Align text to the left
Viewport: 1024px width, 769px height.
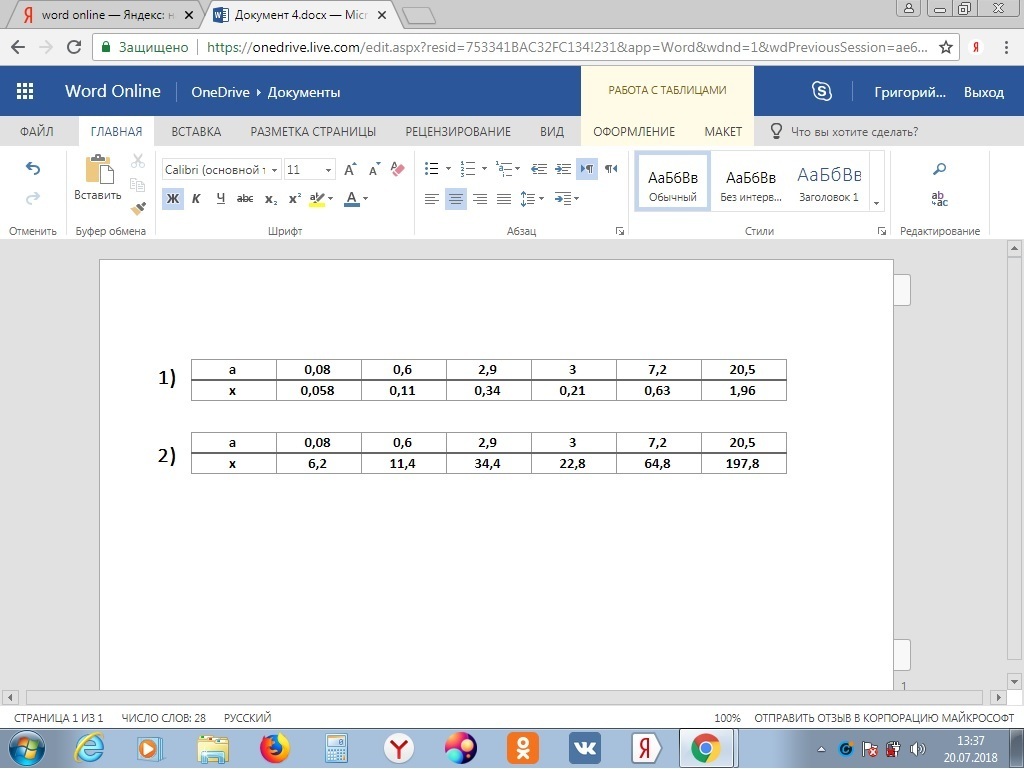[432, 198]
